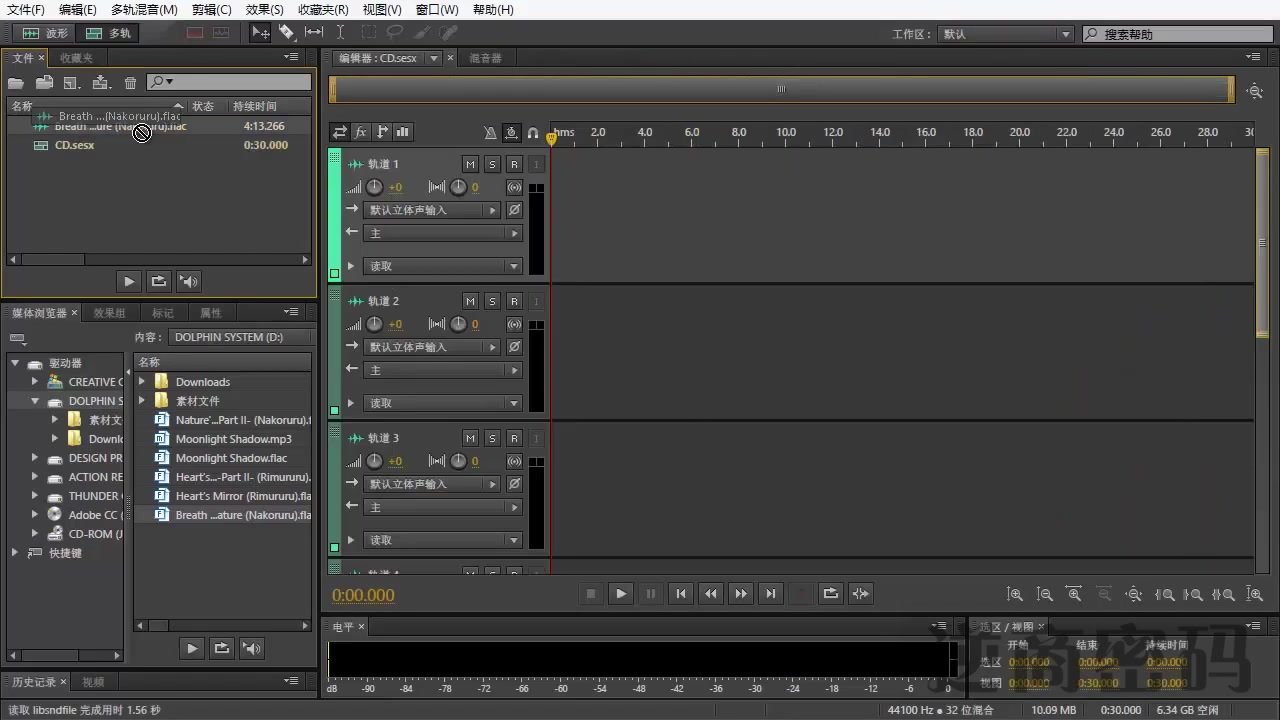Click the 搜索帮助 search field
The height and width of the screenshot is (720, 1280).
(1177, 34)
